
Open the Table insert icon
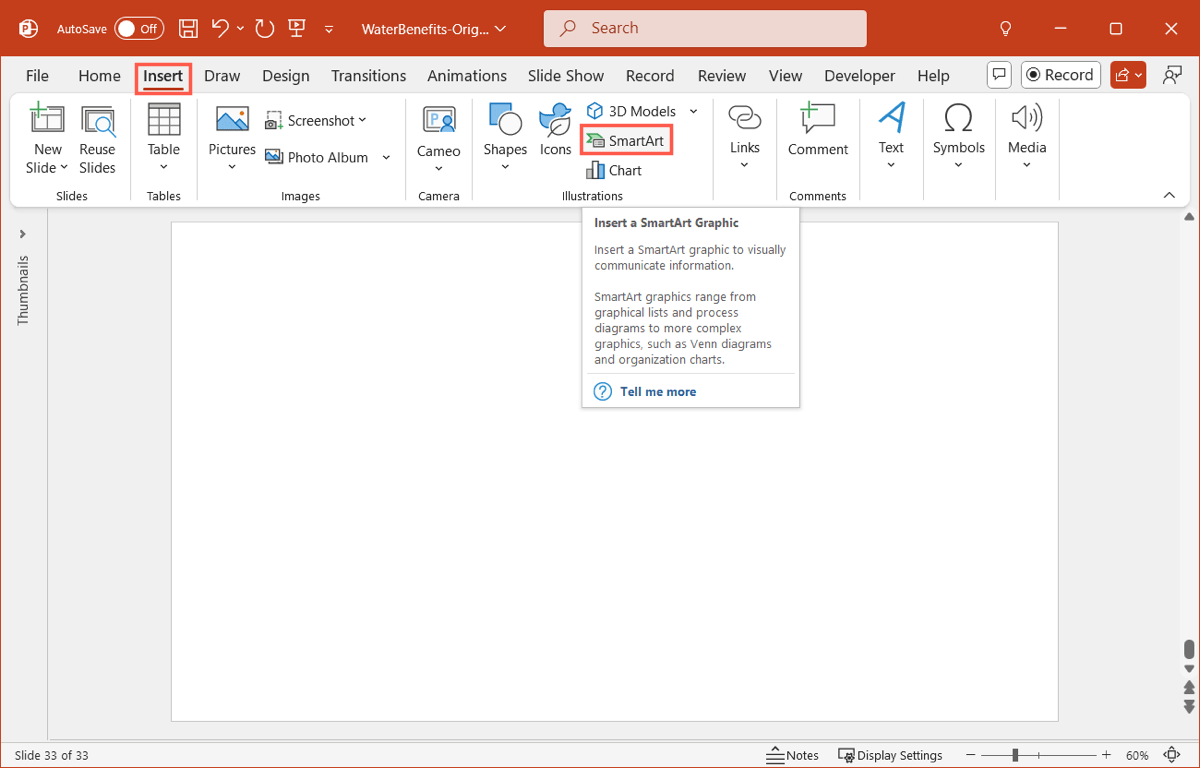point(164,119)
